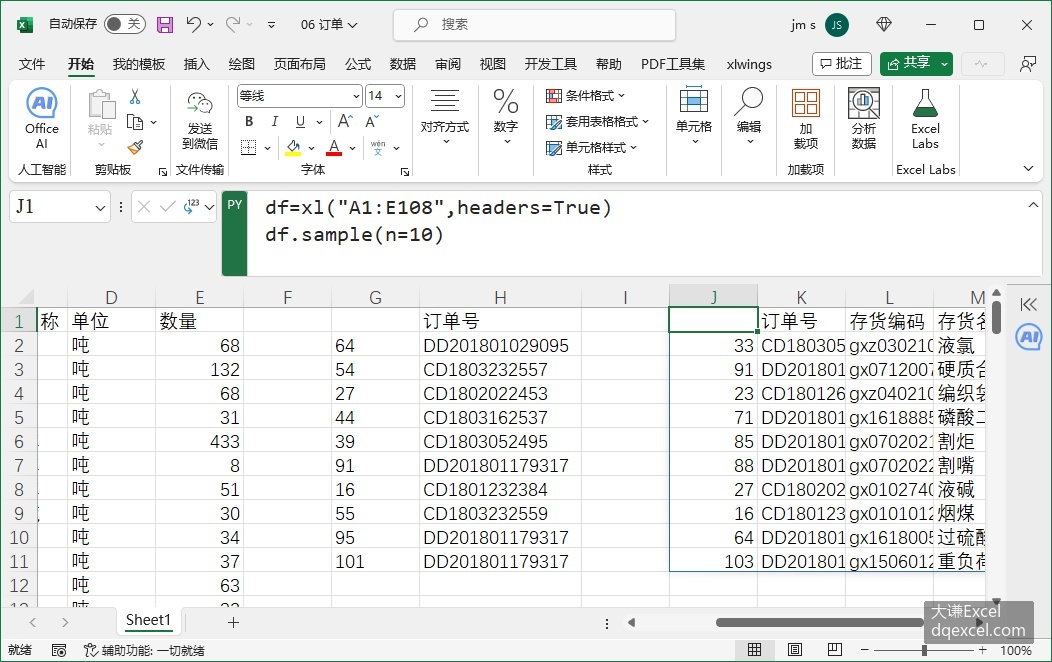Viewport: 1052px width, 662px height.
Task: Expand the collapsed side pane arrows
Action: click(x=1028, y=305)
